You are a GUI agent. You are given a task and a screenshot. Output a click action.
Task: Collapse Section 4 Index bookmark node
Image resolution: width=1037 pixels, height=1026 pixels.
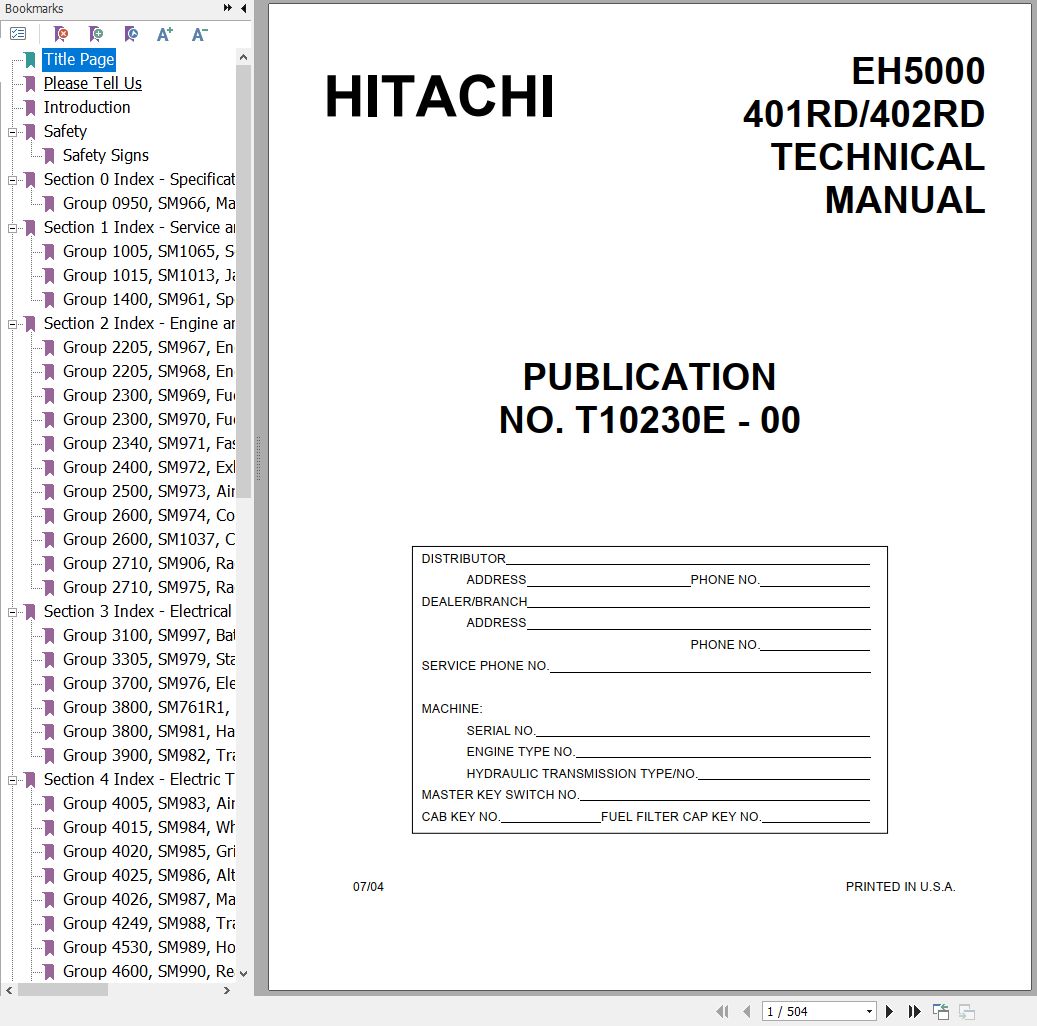click(12, 781)
